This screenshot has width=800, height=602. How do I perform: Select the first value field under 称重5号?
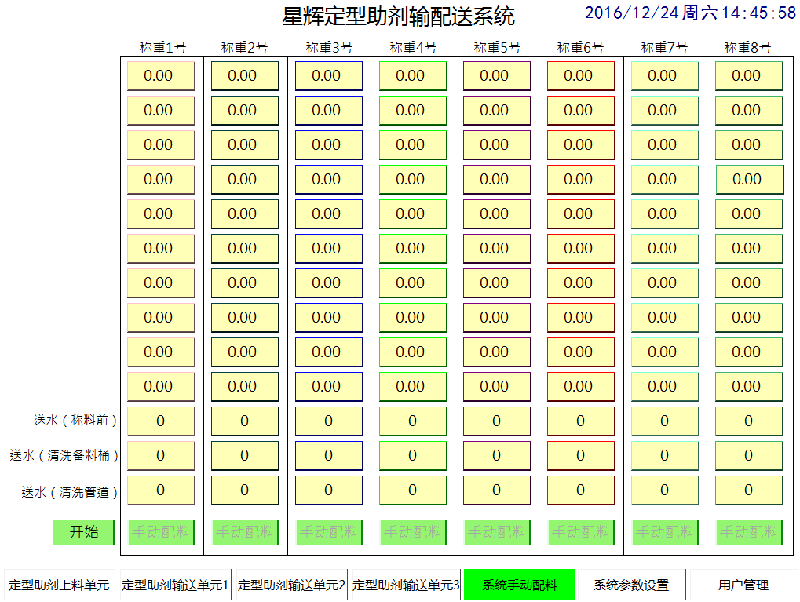[x=496, y=76]
